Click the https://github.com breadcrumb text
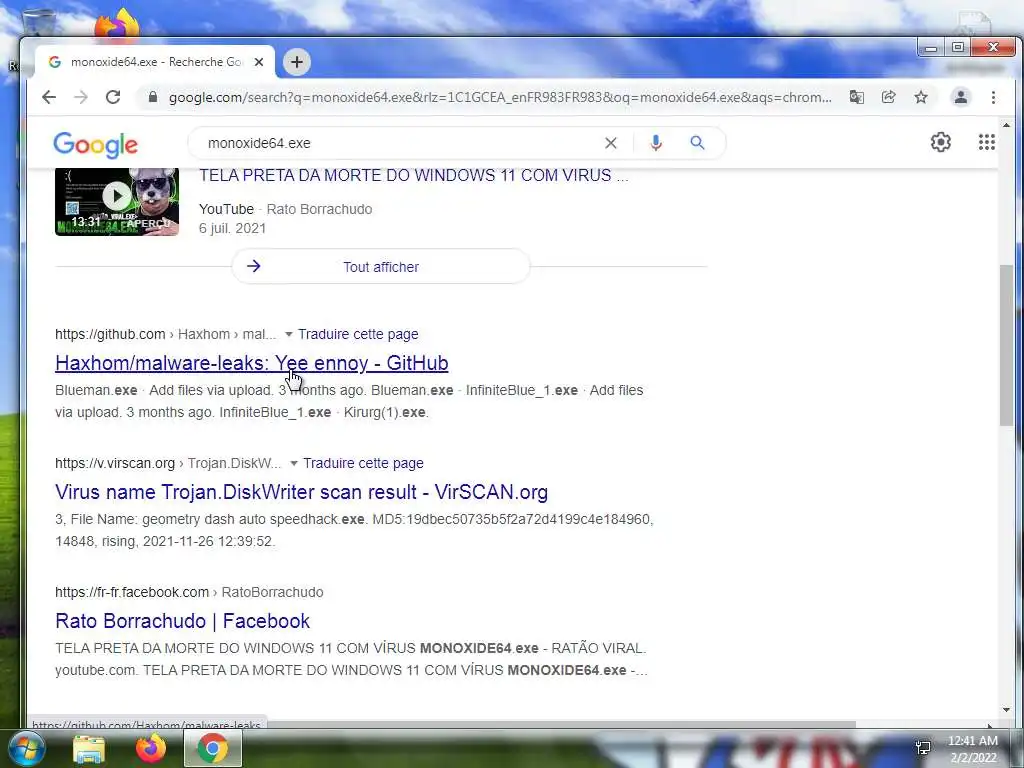The height and width of the screenshot is (768, 1024). [110, 334]
